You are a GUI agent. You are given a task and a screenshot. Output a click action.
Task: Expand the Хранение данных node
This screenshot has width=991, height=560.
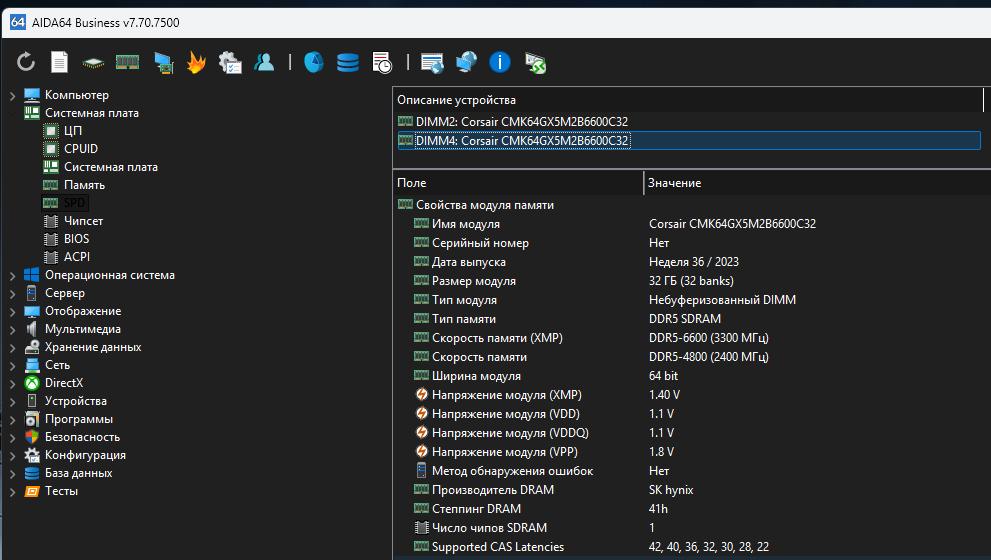(13, 348)
